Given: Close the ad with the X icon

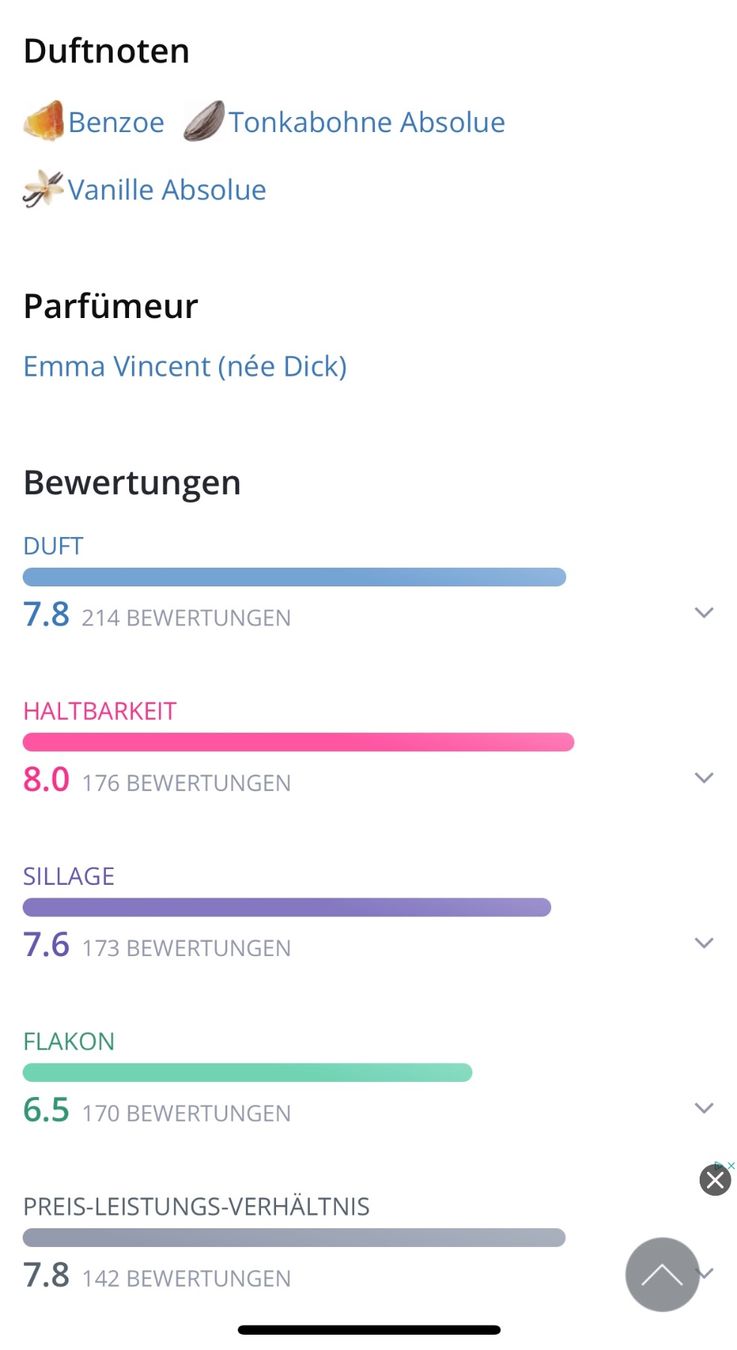Looking at the screenshot, I should pyautogui.click(x=715, y=1181).
